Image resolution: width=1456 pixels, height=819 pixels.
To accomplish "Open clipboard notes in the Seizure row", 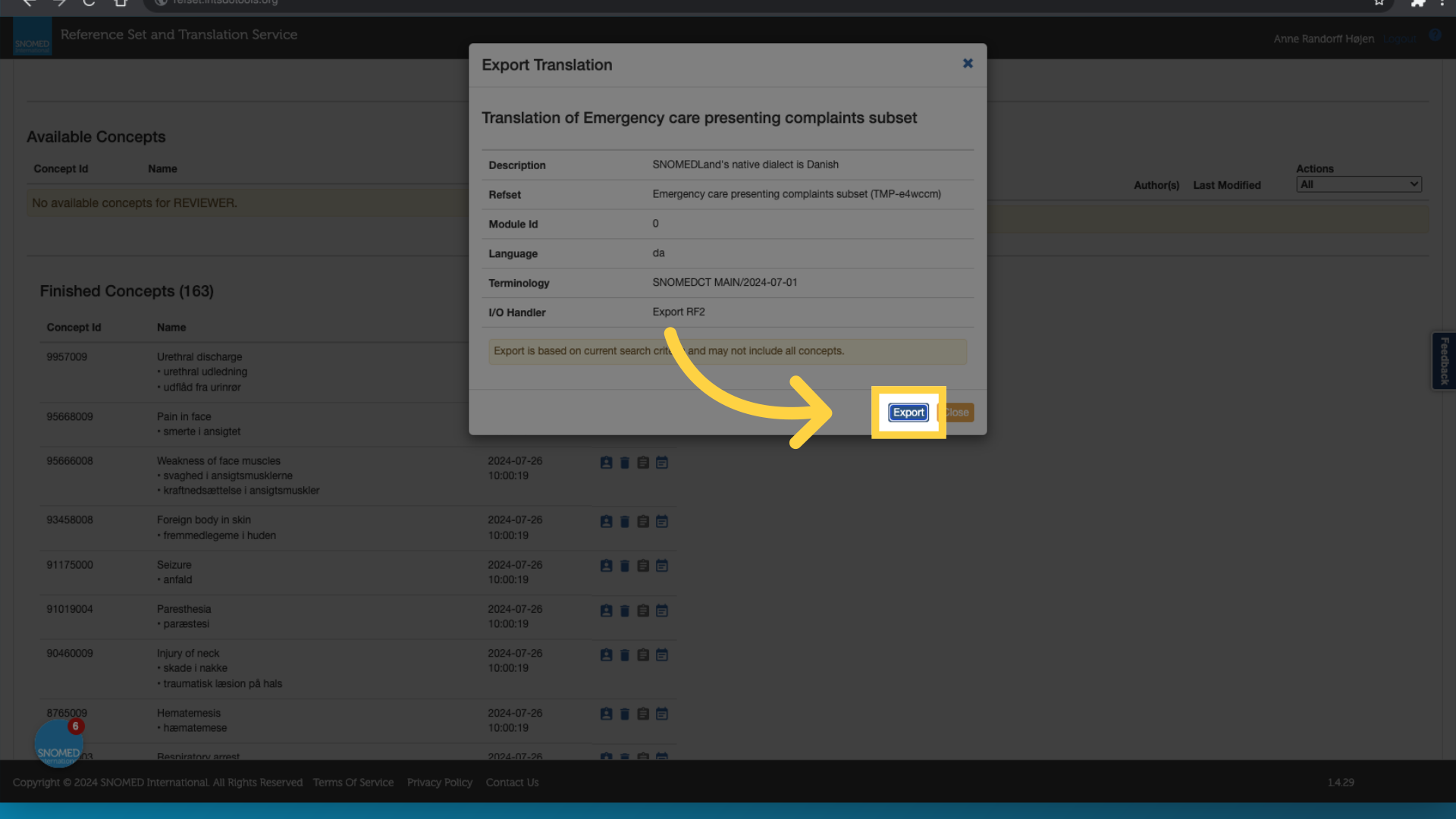I will point(643,566).
